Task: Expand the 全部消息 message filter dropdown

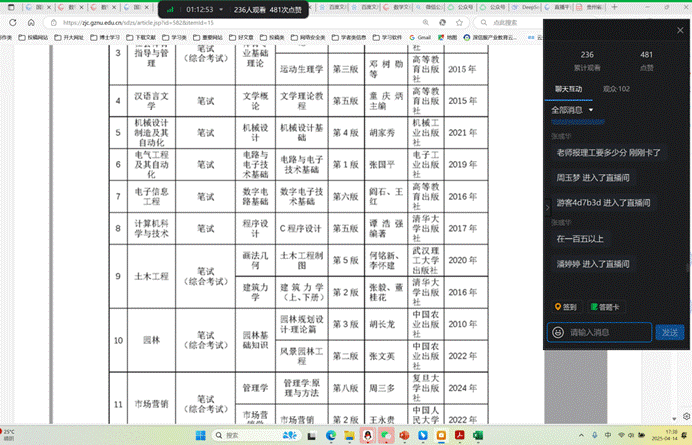Action: click(x=572, y=110)
